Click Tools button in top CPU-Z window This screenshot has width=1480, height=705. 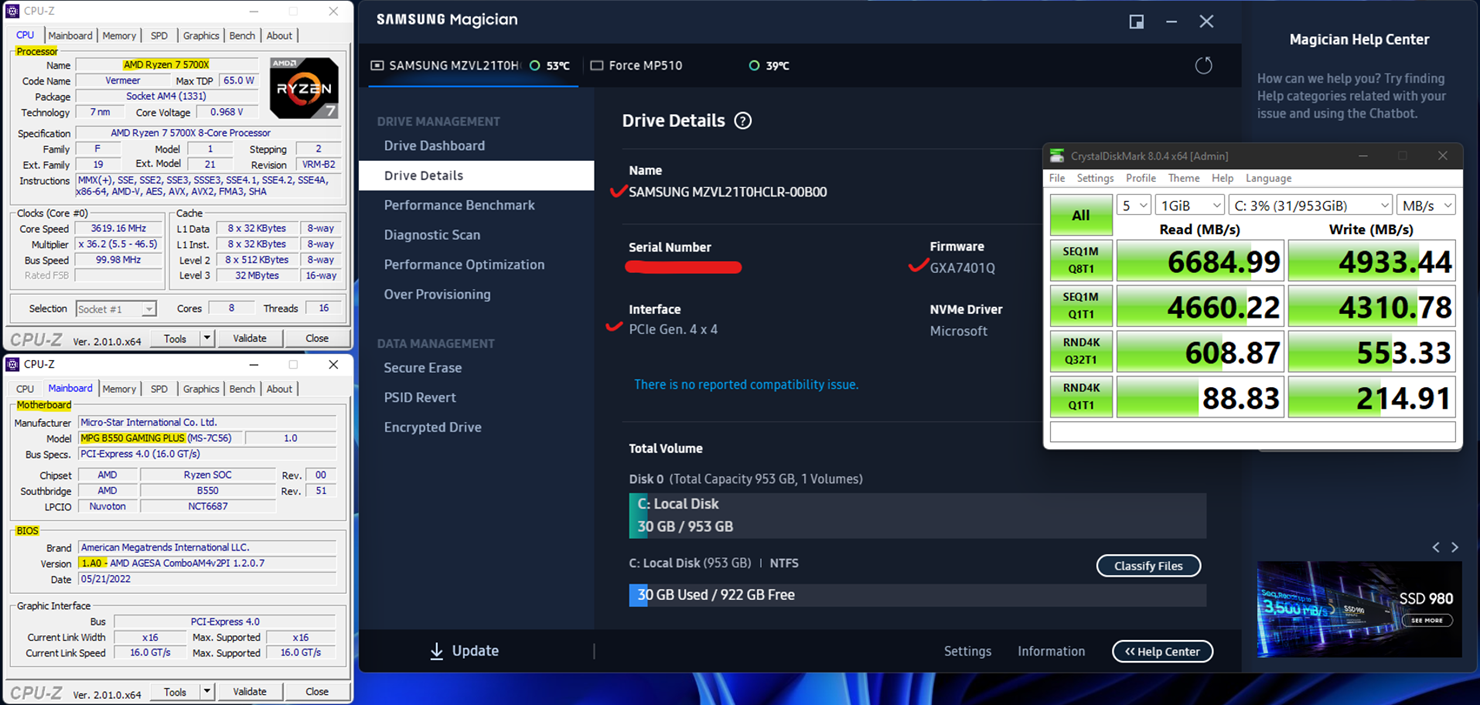pyautogui.click(x=175, y=339)
